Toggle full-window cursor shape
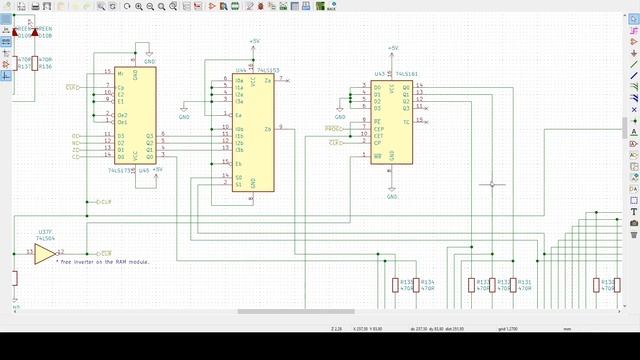The height and width of the screenshot is (360, 640). [6, 53]
